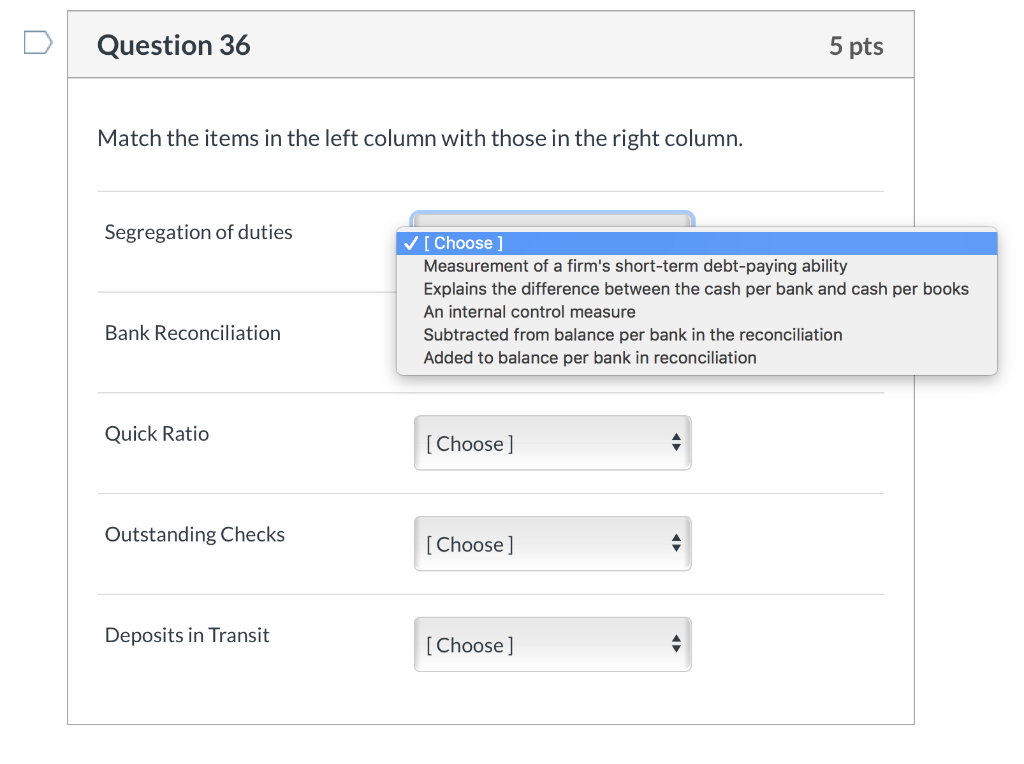Click the Deposits in Transit label
1024x764 pixels.
click(x=187, y=635)
